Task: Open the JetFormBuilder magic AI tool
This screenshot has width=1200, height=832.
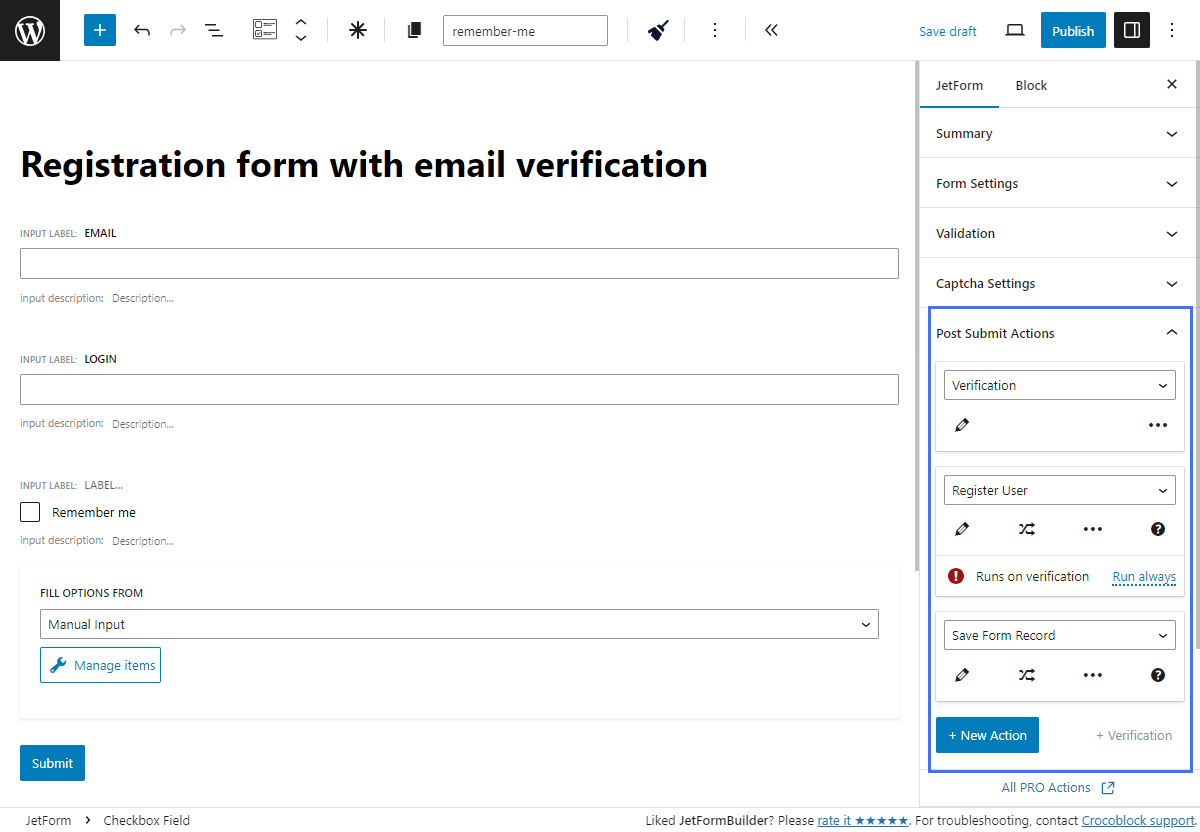Action: pos(357,30)
